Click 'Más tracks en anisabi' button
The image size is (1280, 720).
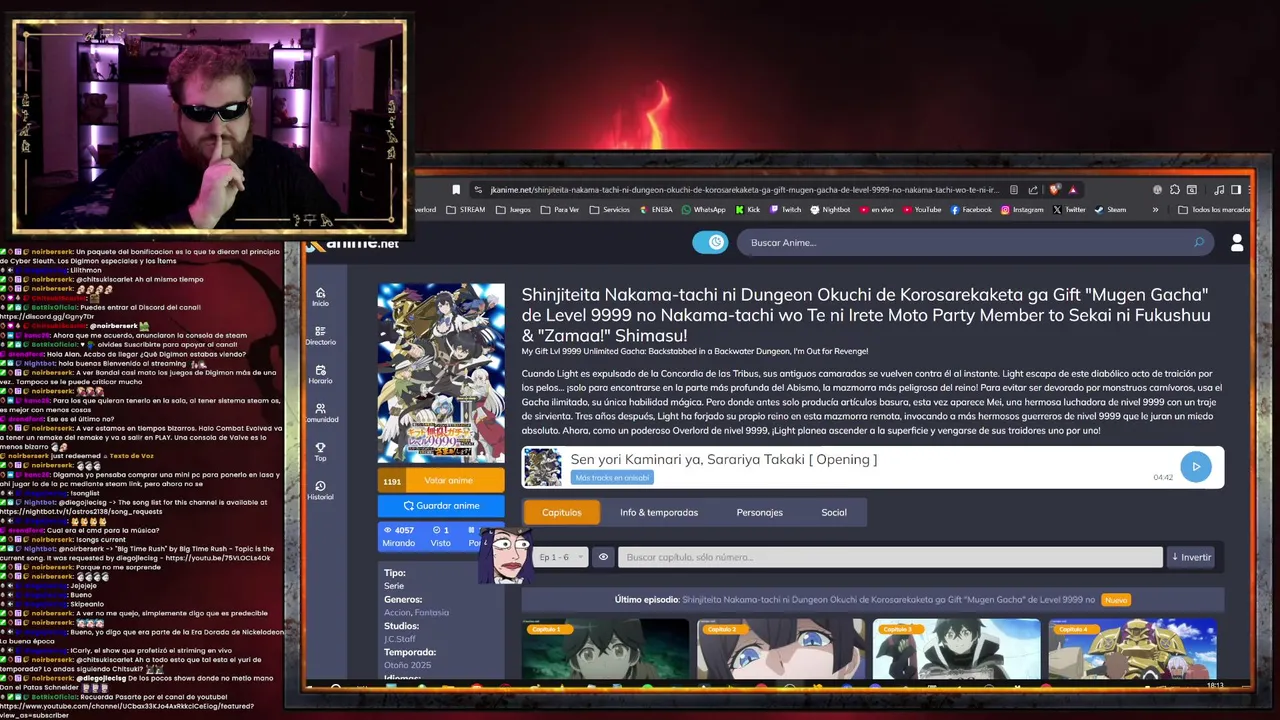[612, 478]
